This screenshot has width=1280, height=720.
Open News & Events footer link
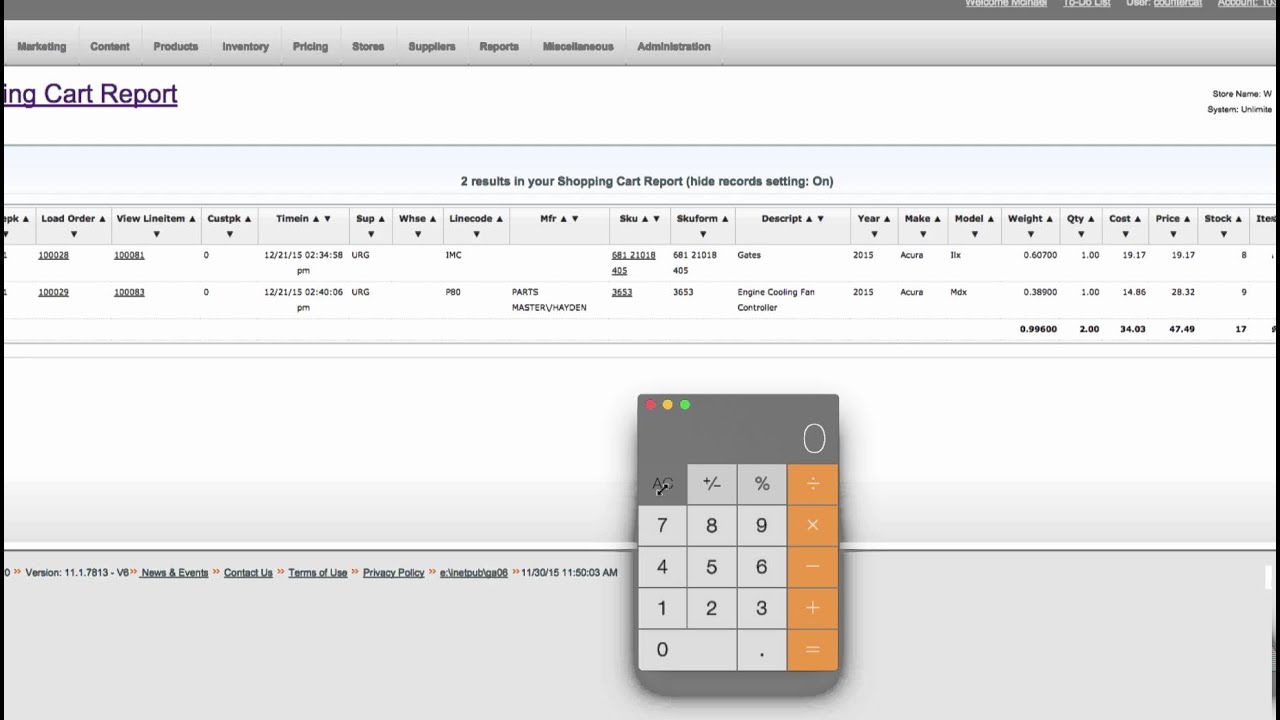click(174, 573)
